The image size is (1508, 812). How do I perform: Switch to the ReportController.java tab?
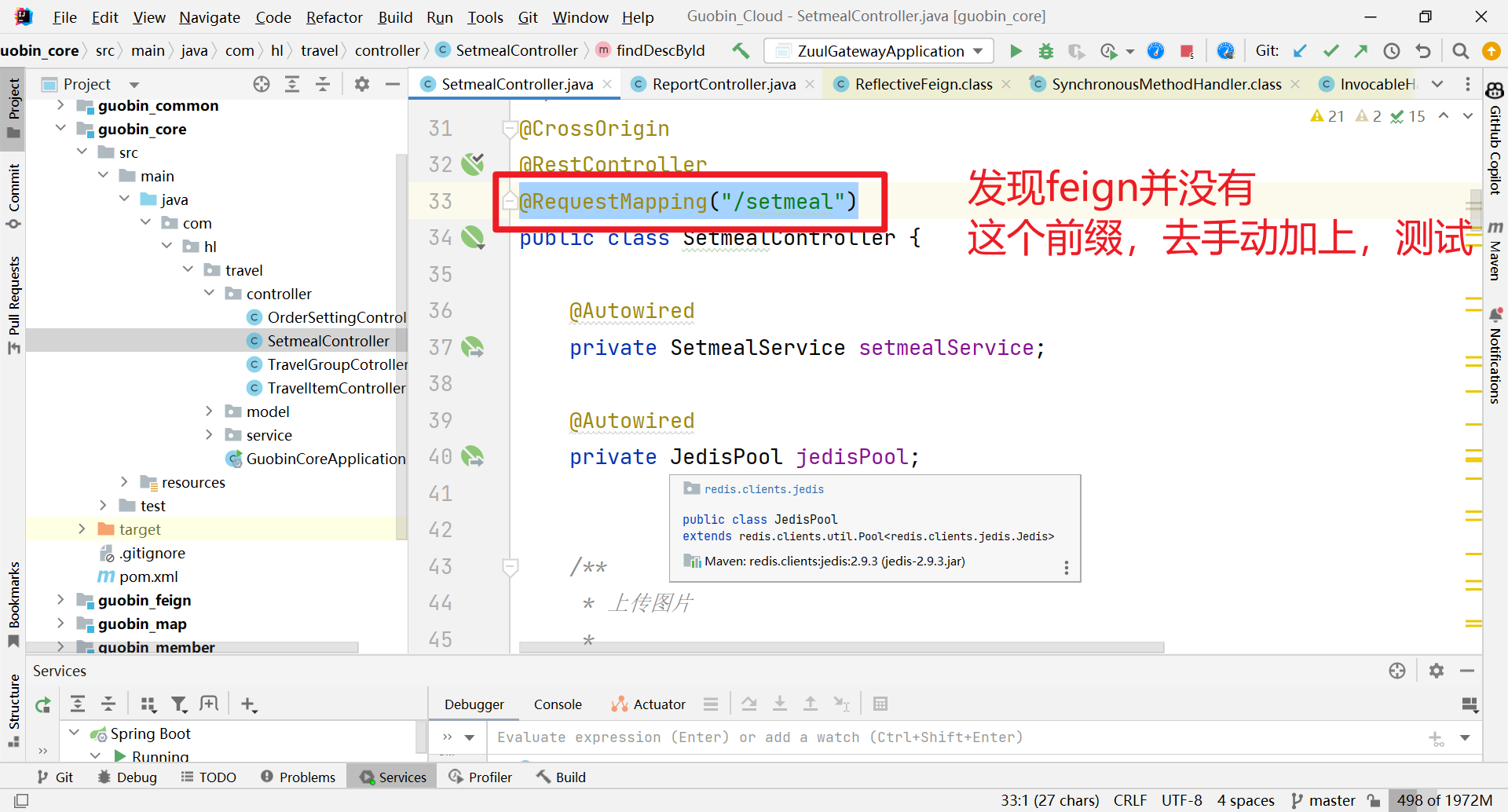(x=723, y=84)
